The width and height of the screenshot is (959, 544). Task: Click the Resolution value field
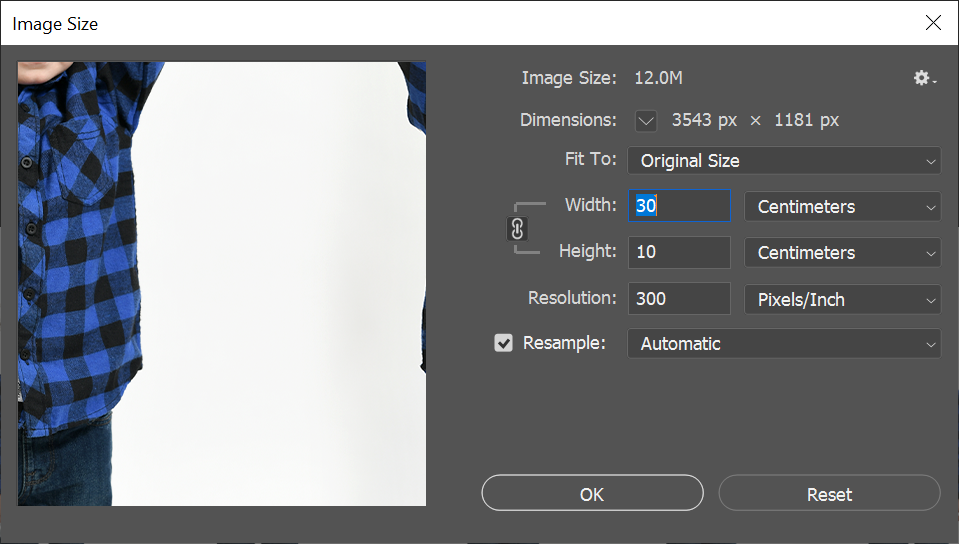(680, 299)
